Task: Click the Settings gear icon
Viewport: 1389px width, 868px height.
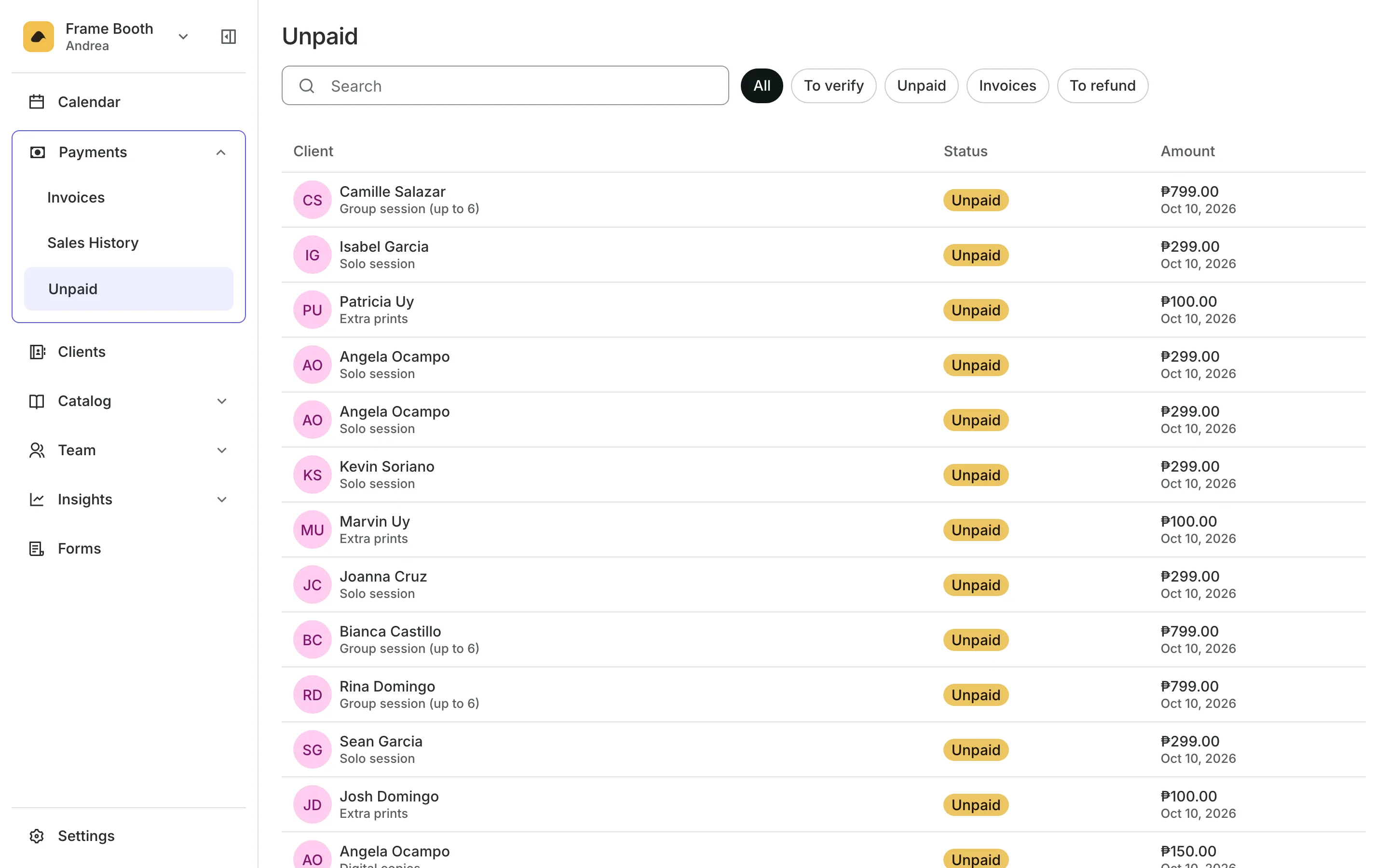Action: tap(37, 836)
